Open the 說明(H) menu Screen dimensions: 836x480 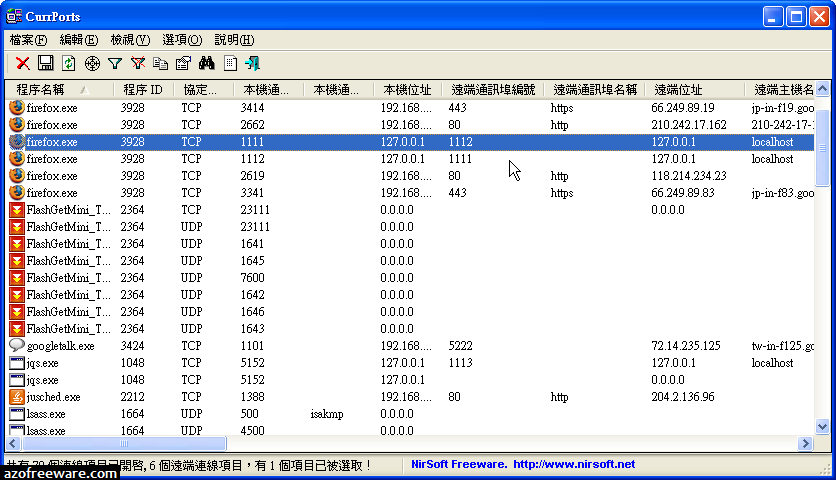pos(234,40)
